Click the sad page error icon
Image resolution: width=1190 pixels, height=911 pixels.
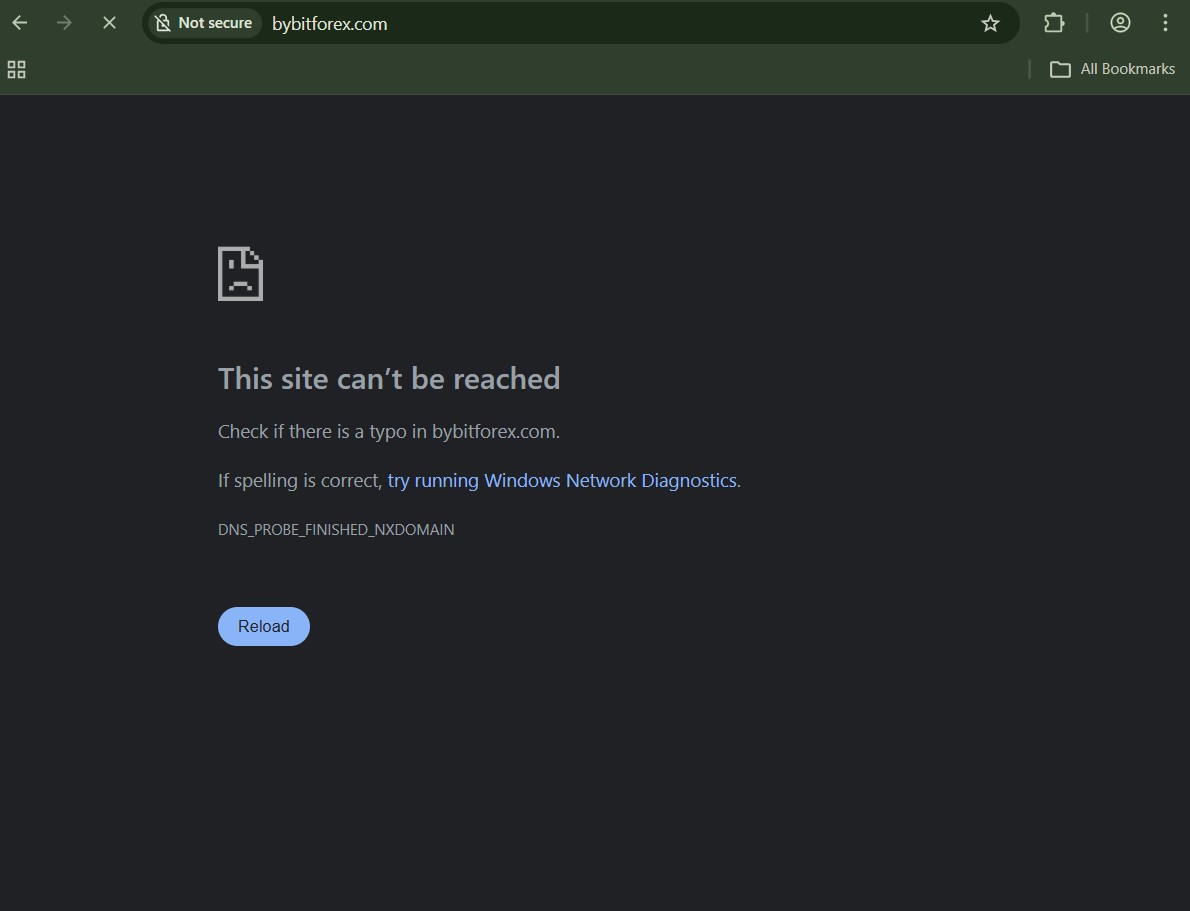point(240,274)
